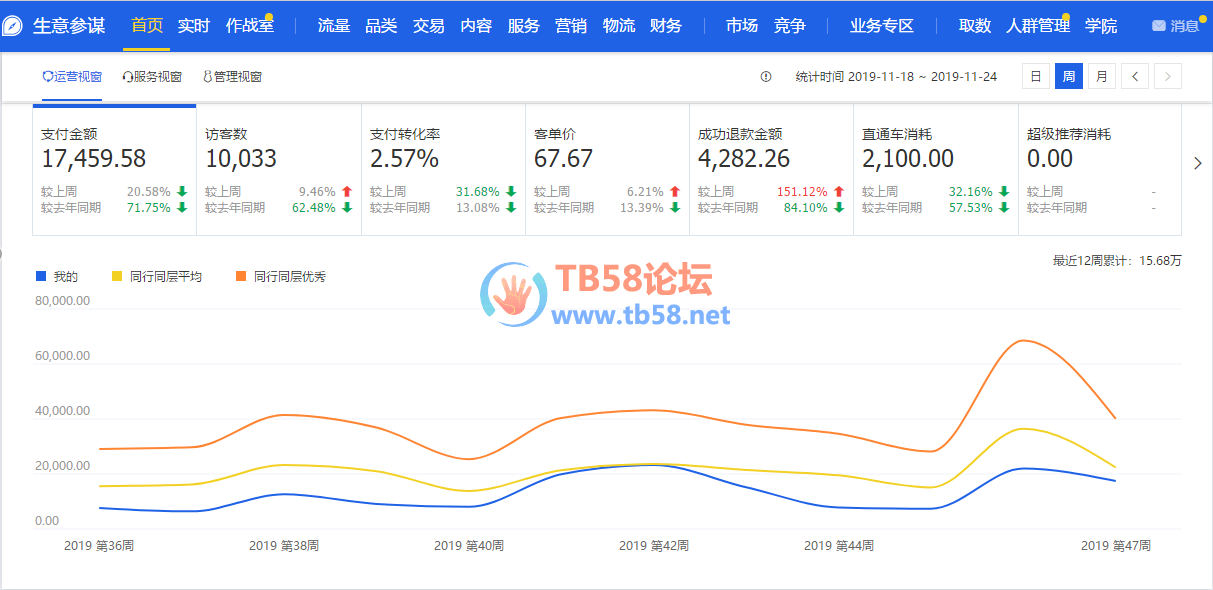
Task: Open the 流量 navigation item
Action: (334, 26)
